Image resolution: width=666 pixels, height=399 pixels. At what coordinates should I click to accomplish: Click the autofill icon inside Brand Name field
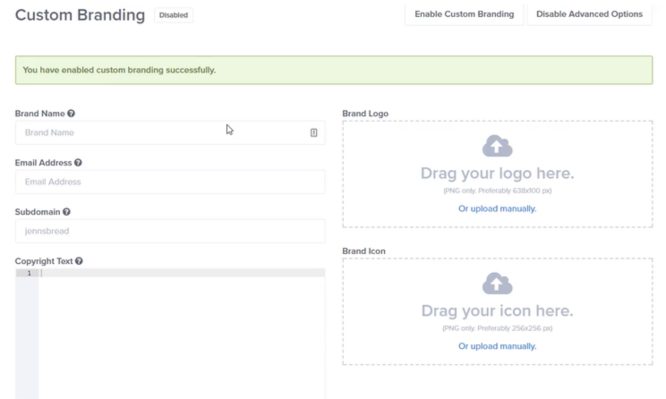[313, 133]
